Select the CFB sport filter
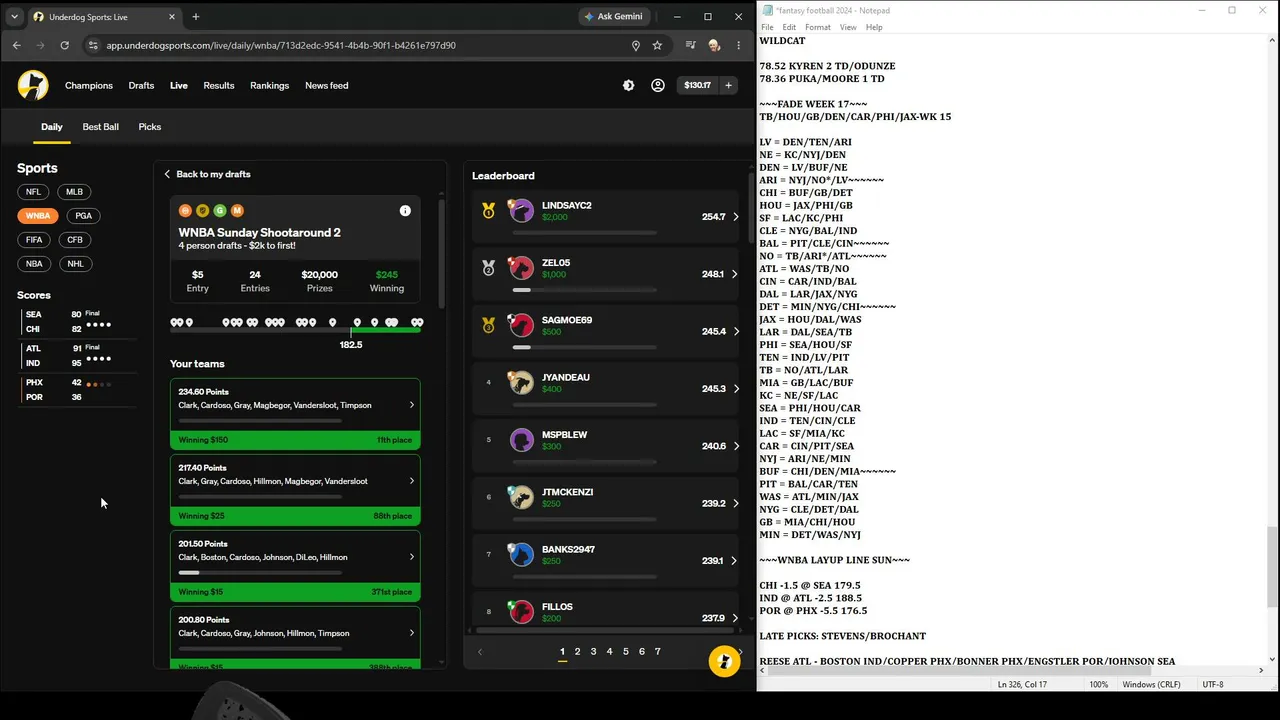The image size is (1280, 720). 76,240
